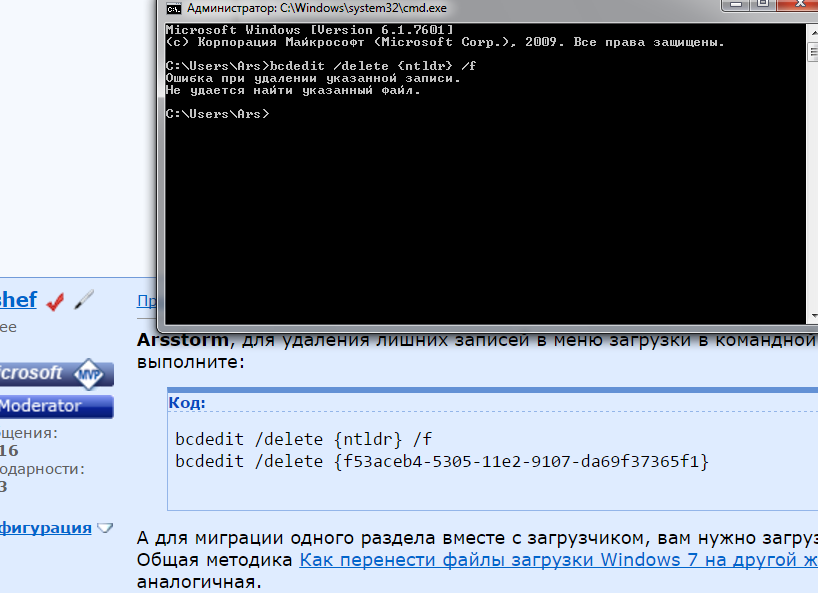Click the bold Arsstorm name in the post
Screen dimensions: 818x593
pyautogui.click(x=183, y=338)
